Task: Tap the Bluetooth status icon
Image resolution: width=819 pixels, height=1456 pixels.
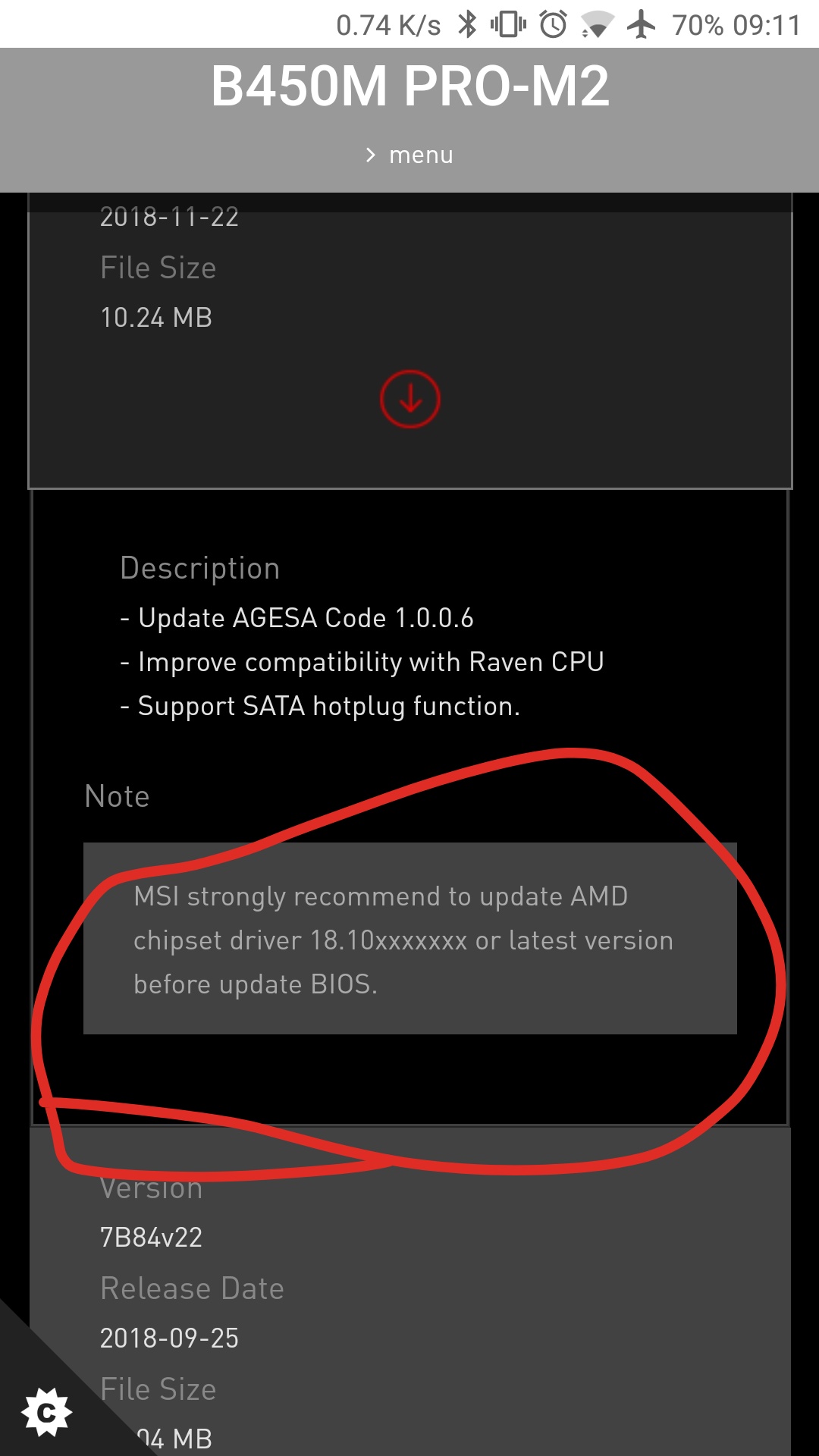Action: pyautogui.click(x=467, y=25)
